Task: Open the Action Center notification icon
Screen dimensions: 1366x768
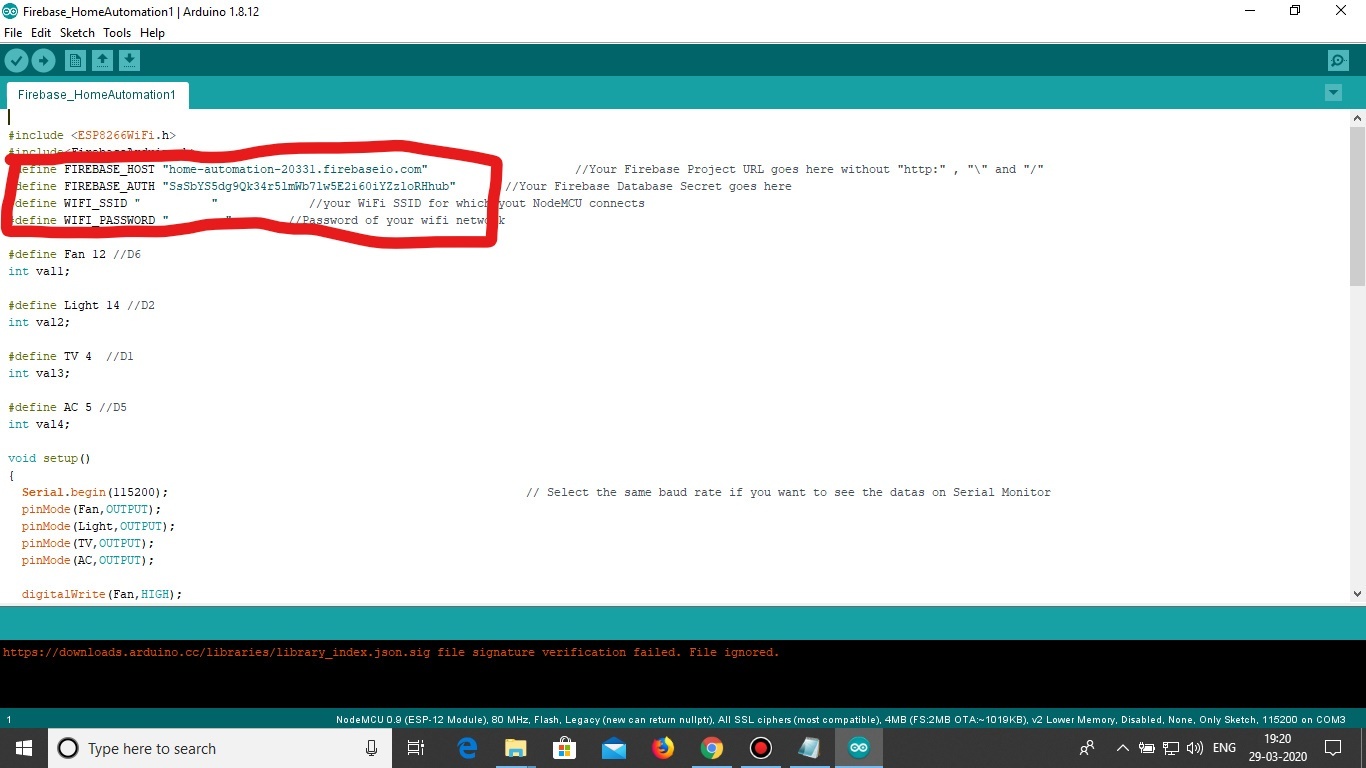Action: (x=1333, y=748)
